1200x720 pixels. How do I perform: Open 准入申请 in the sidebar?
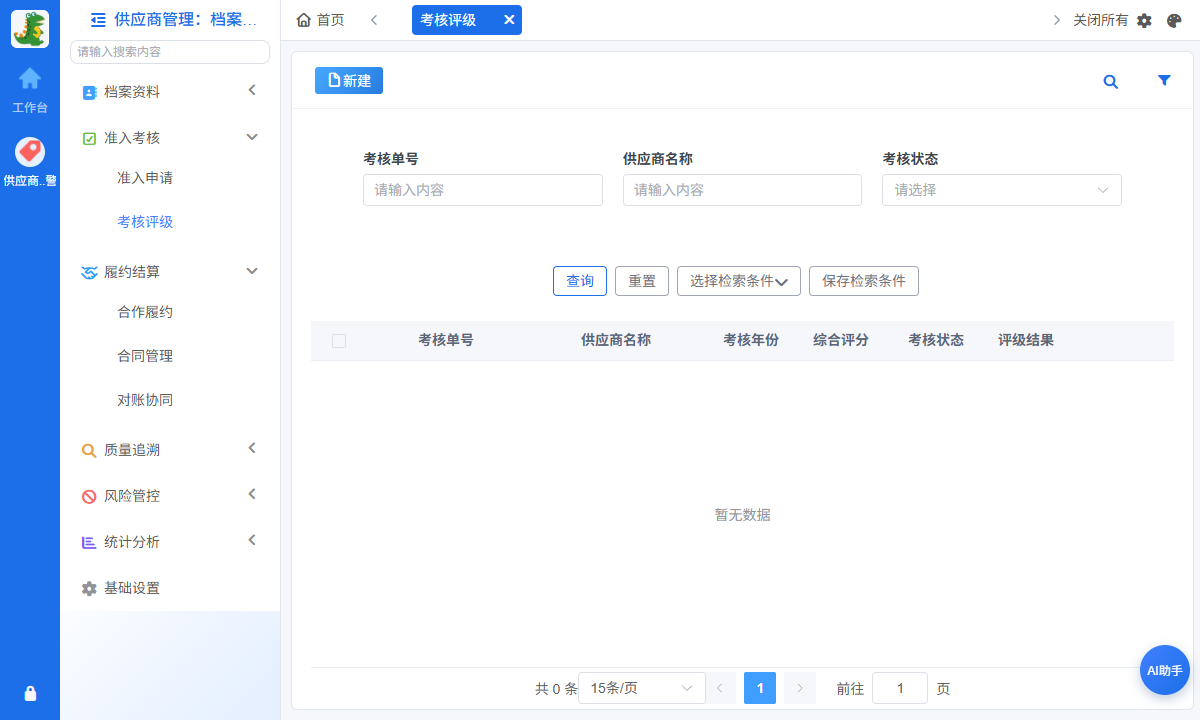click(x=145, y=178)
